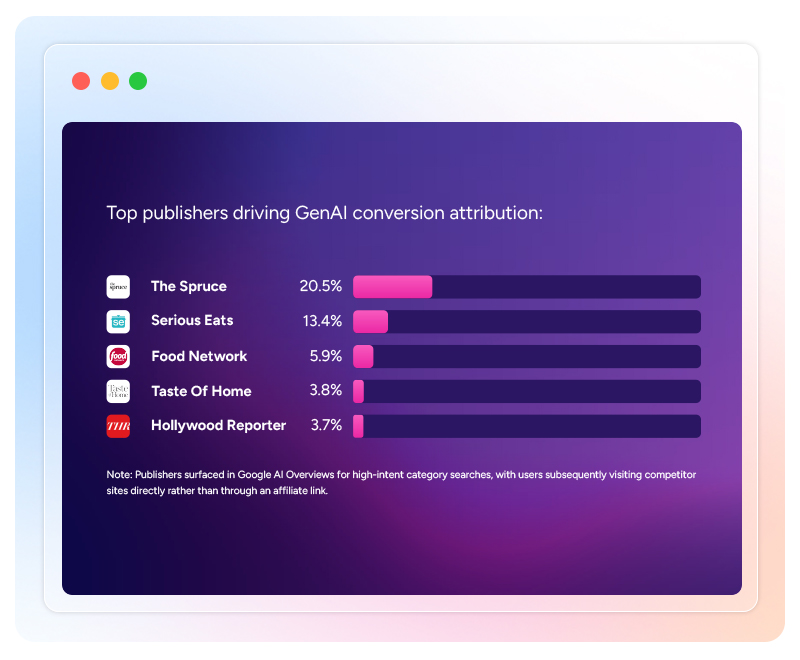Open the Hollywood Reporter publisher label

218,426
